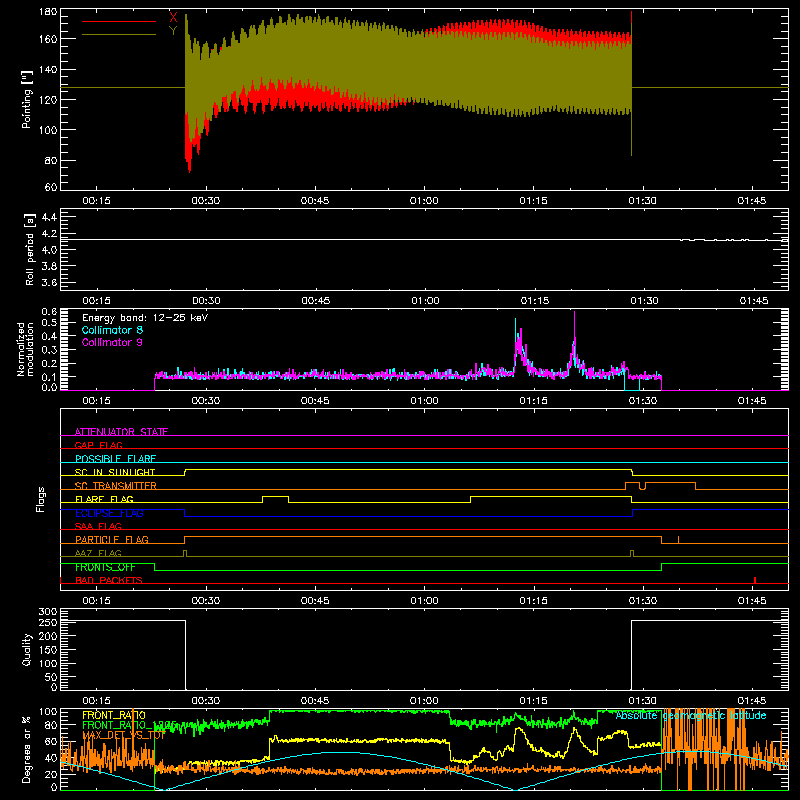This screenshot has width=800, height=800.
Task: Click the Flags axis title
Action: [41, 499]
